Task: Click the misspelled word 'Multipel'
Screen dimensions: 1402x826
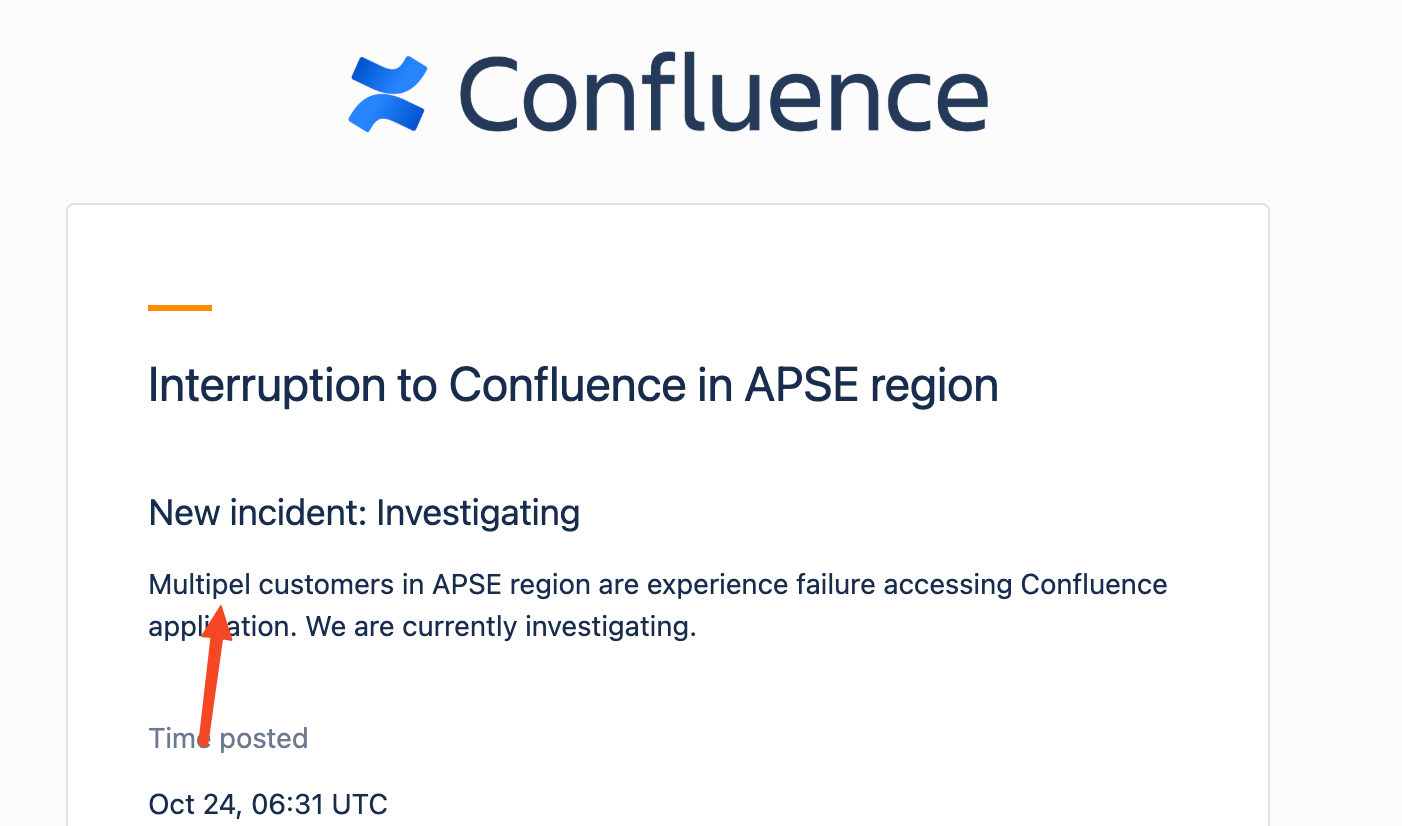Action: 200,584
